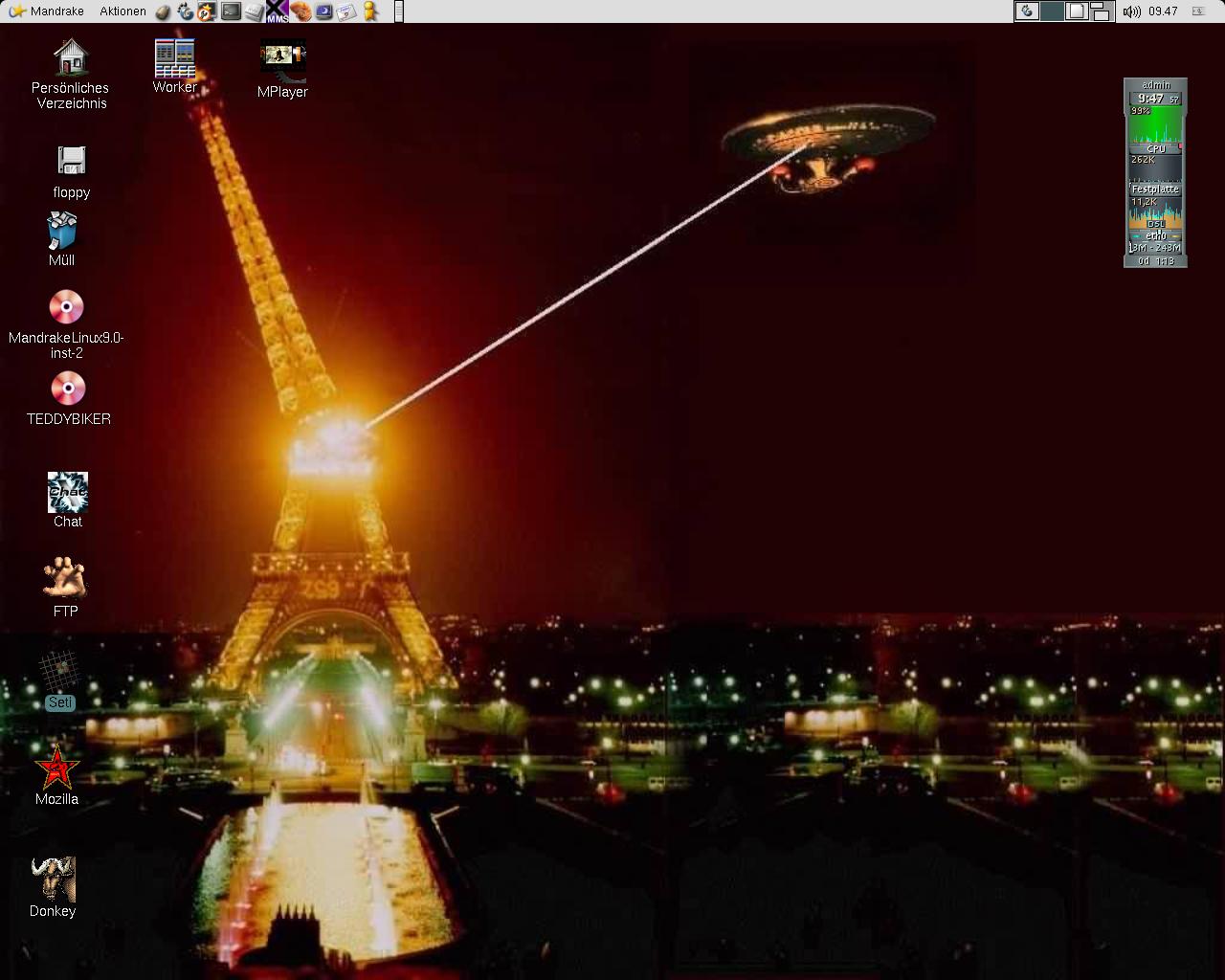Open the Worker file manager icon
The width and height of the screenshot is (1225, 980).
click(x=175, y=66)
